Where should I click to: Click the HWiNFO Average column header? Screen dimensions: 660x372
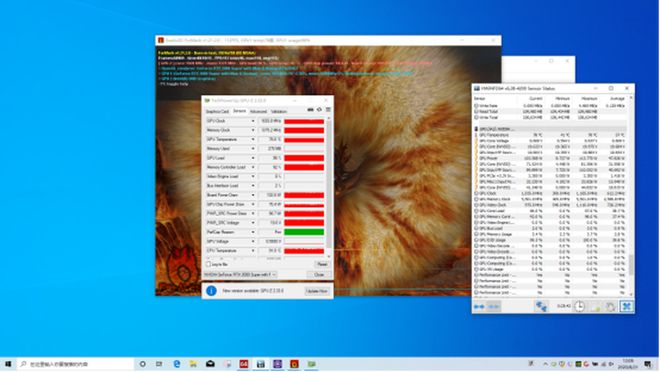(617, 98)
